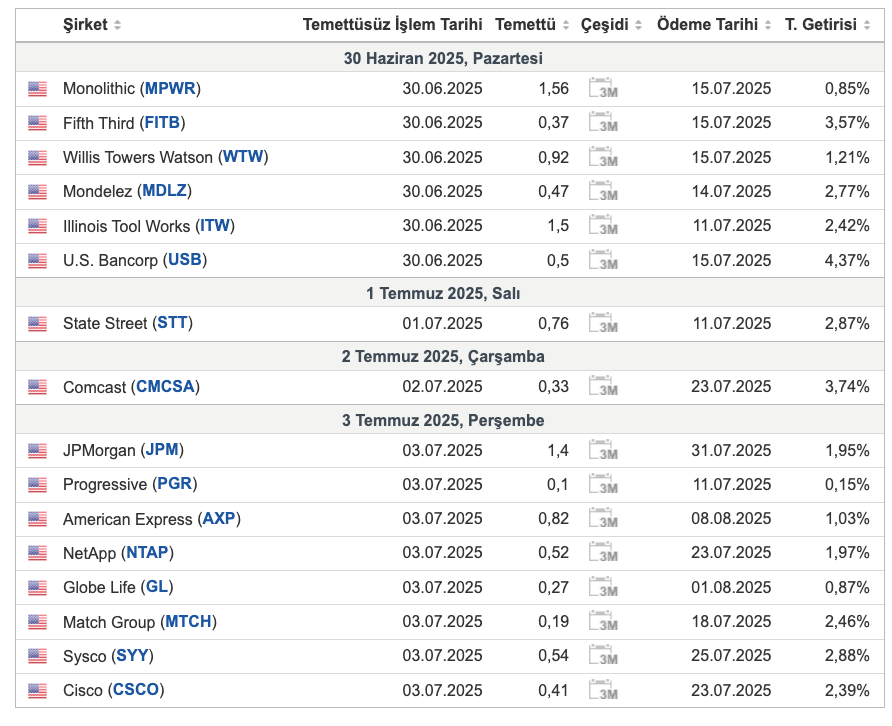The height and width of the screenshot is (726, 892).
Task: Click the US flag icon beside NetApp
Action: (38, 553)
